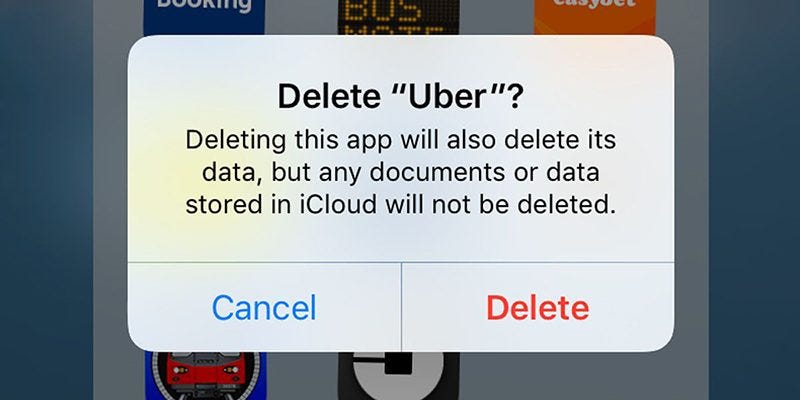Tap the "stored in iCloud" line of the message

(x=398, y=205)
